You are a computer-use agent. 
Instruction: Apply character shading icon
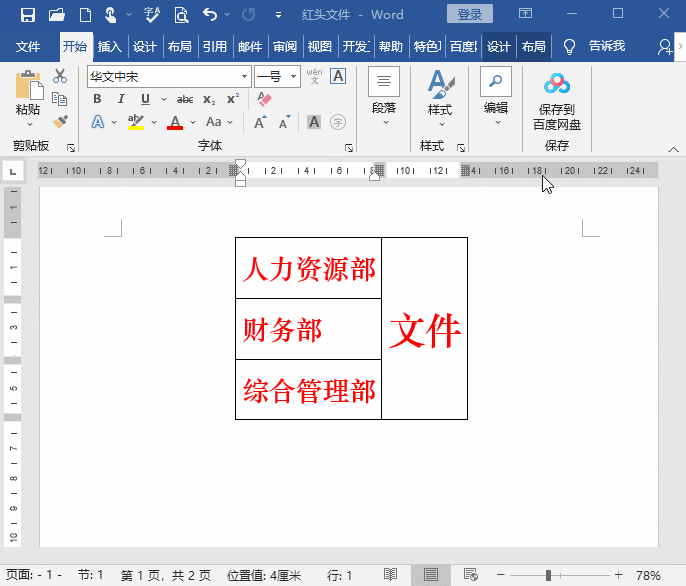pyautogui.click(x=314, y=122)
